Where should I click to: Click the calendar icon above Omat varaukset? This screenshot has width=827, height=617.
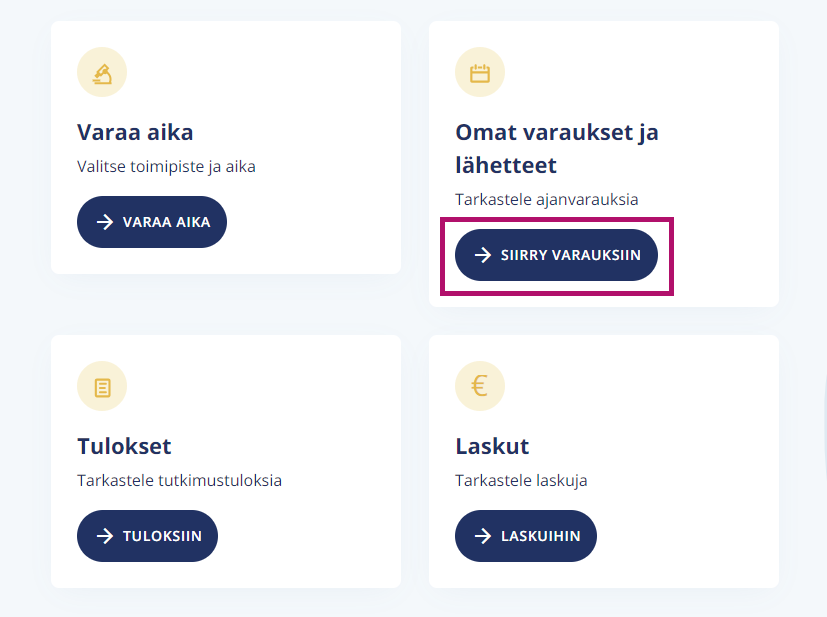tap(480, 72)
